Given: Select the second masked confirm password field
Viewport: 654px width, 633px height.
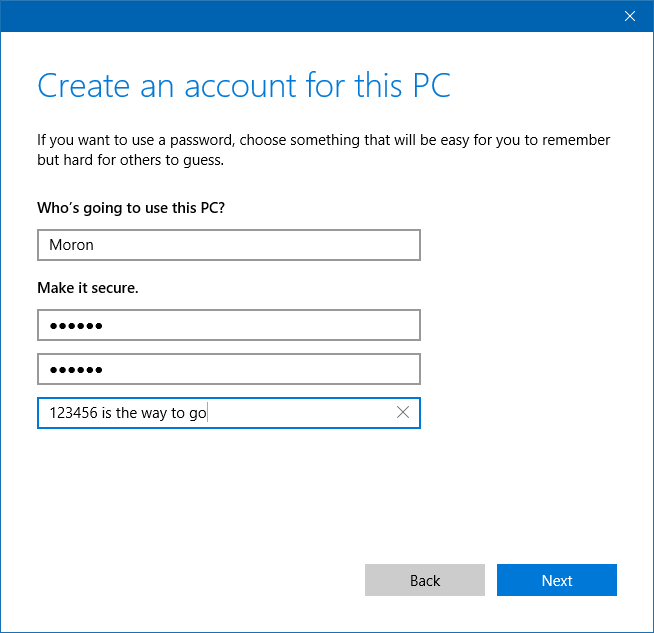Looking at the screenshot, I should point(228,369).
